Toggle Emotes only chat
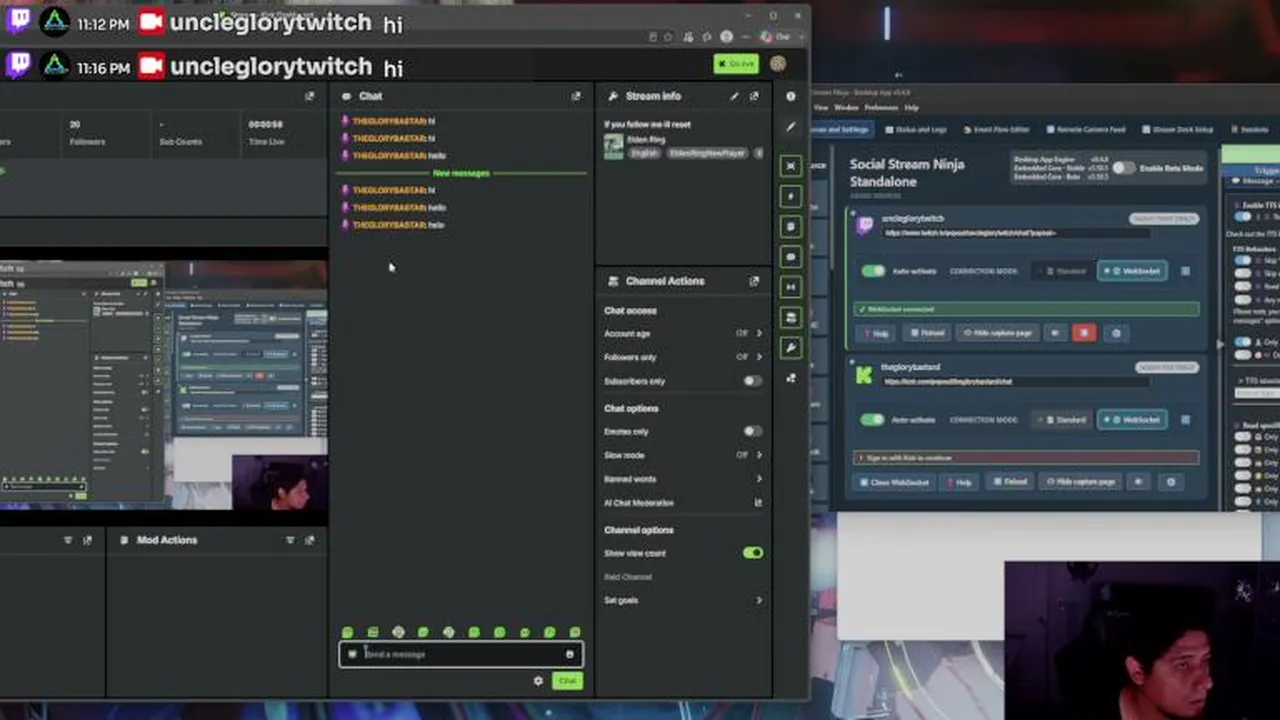This screenshot has height=720, width=1280. [752, 431]
